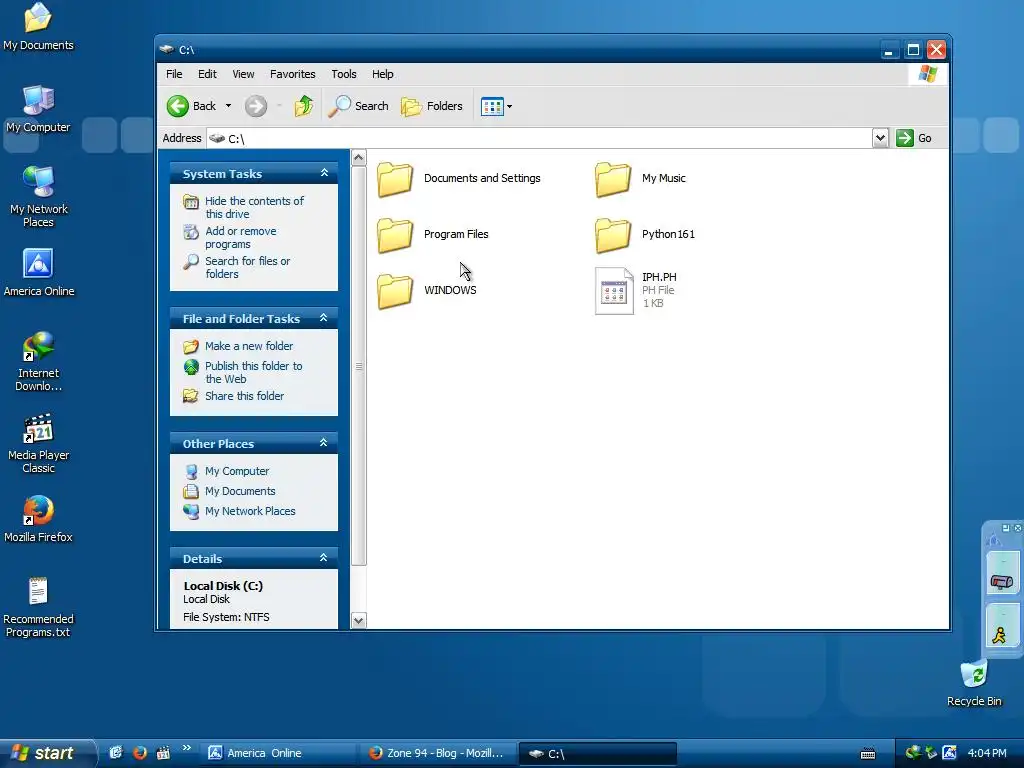
Task: Click Publish this folder to the Web
Action: [x=253, y=372]
